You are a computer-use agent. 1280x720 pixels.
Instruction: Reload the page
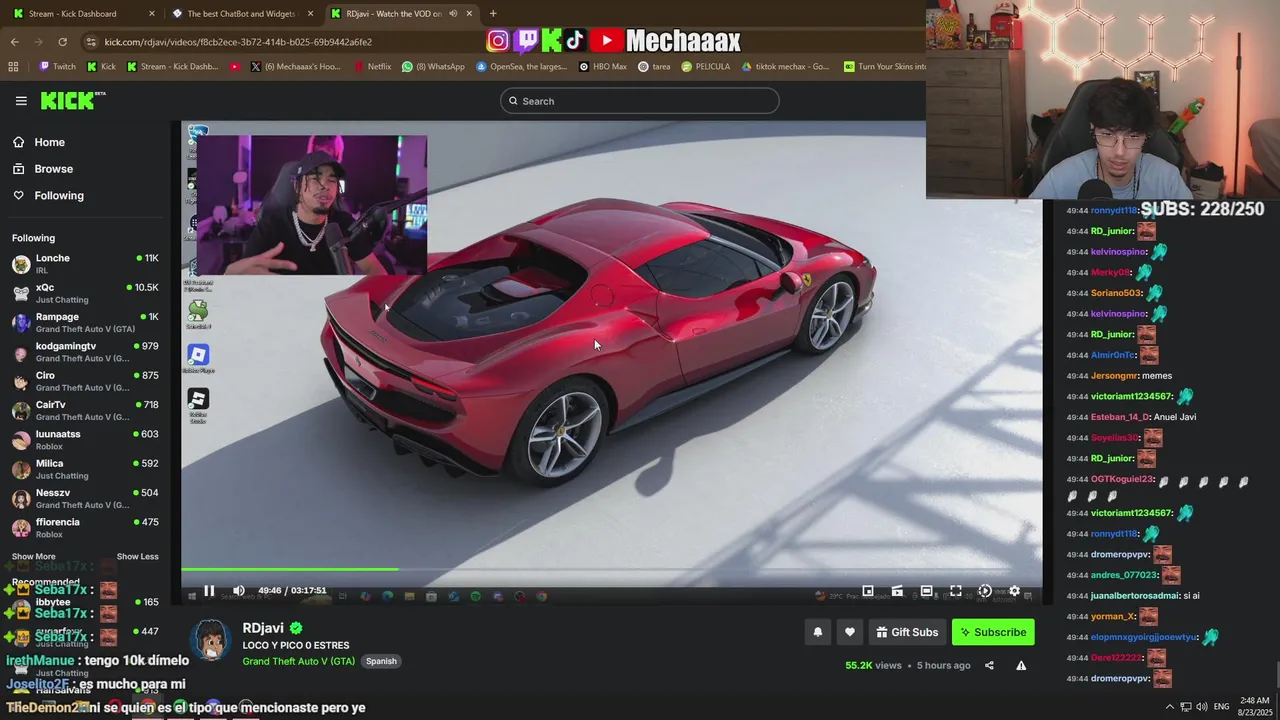click(x=62, y=42)
